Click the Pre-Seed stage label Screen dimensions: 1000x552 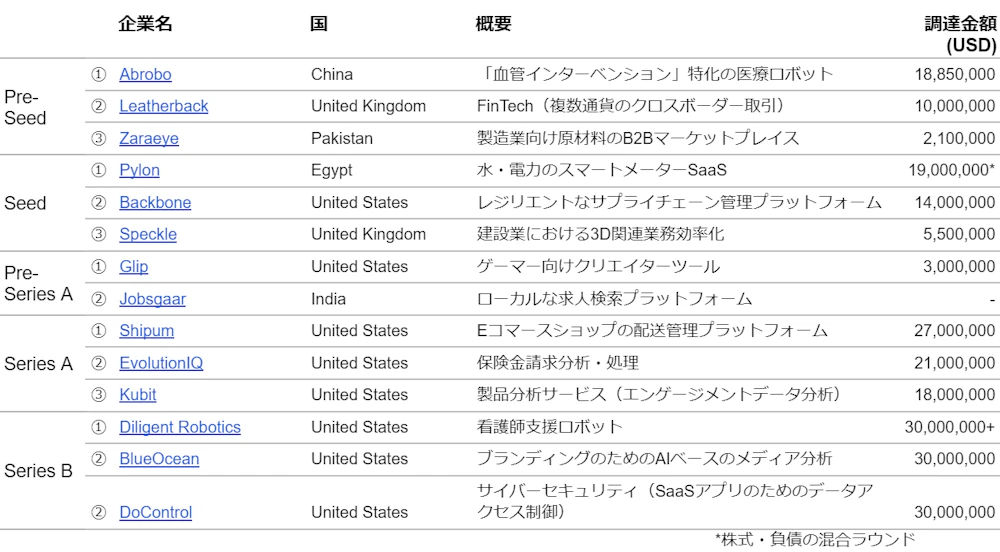pyautogui.click(x=25, y=107)
